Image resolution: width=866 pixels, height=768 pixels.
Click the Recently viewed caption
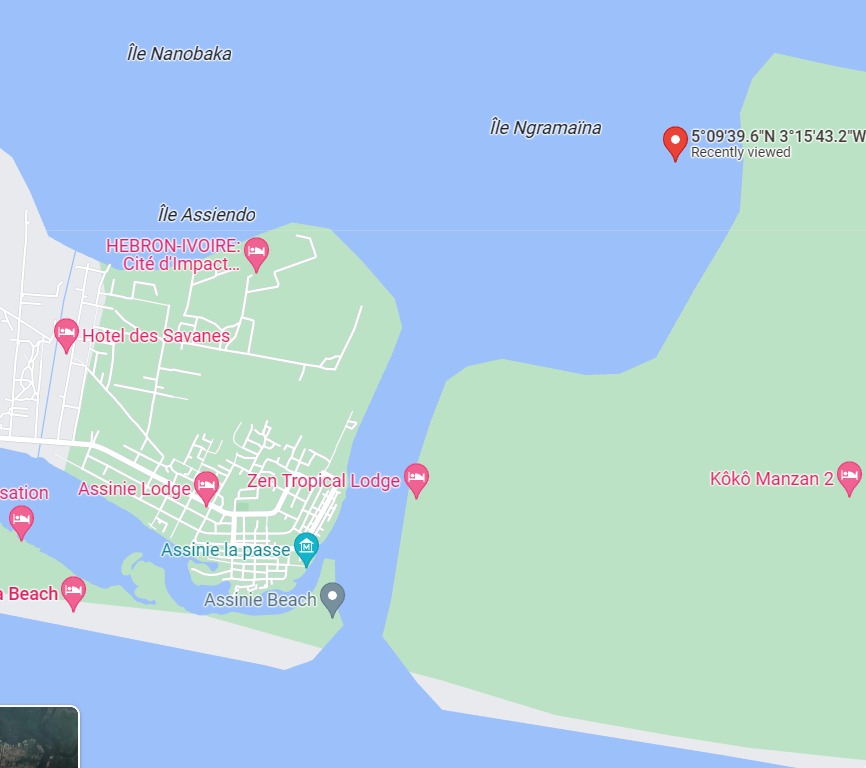tap(741, 152)
